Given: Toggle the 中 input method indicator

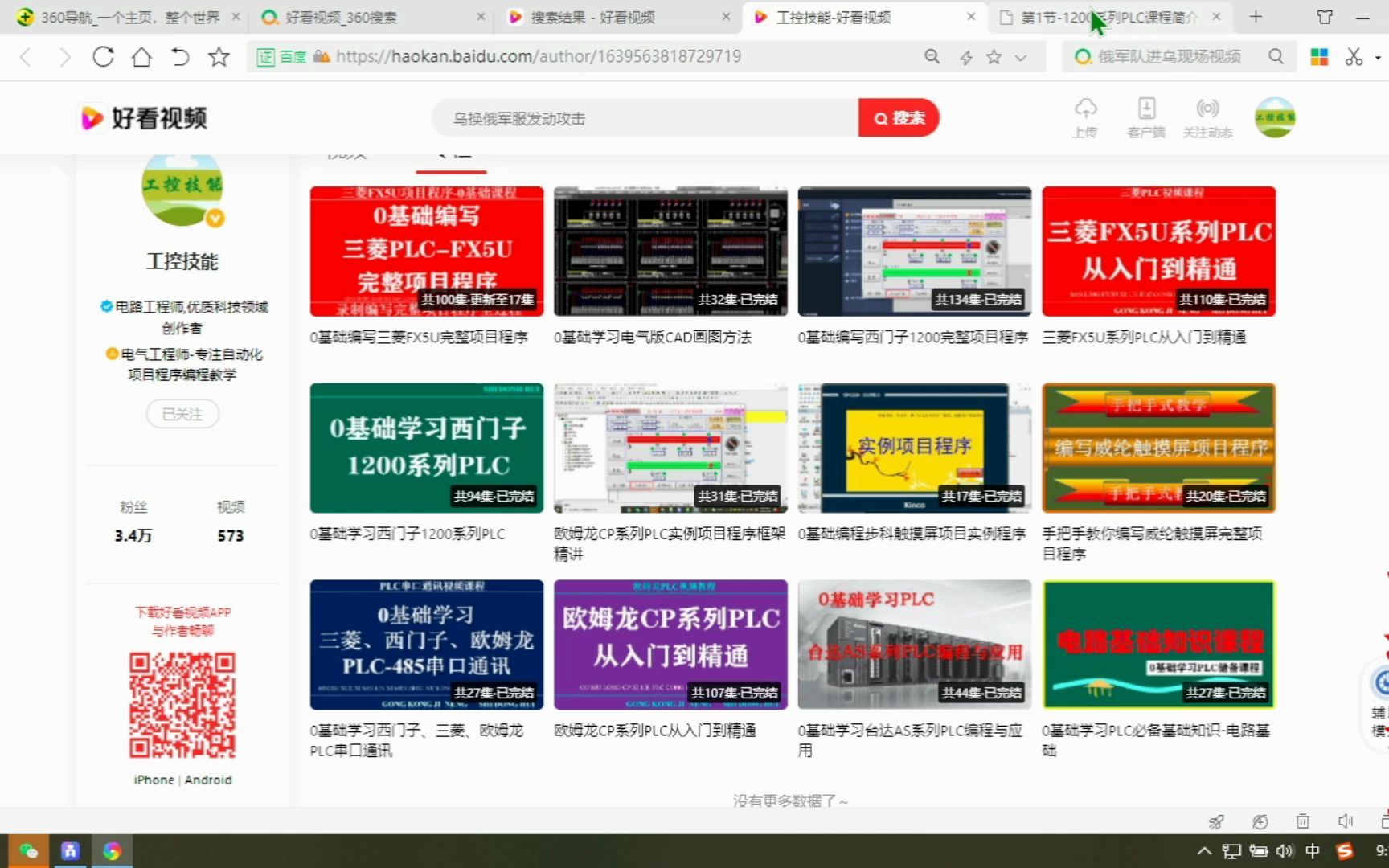Looking at the screenshot, I should click(x=1313, y=850).
